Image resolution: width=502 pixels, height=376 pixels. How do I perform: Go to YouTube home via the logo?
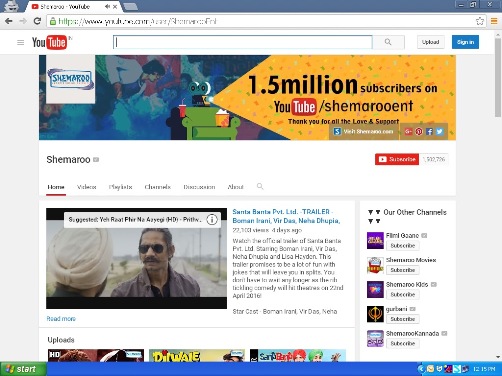tap(49, 43)
